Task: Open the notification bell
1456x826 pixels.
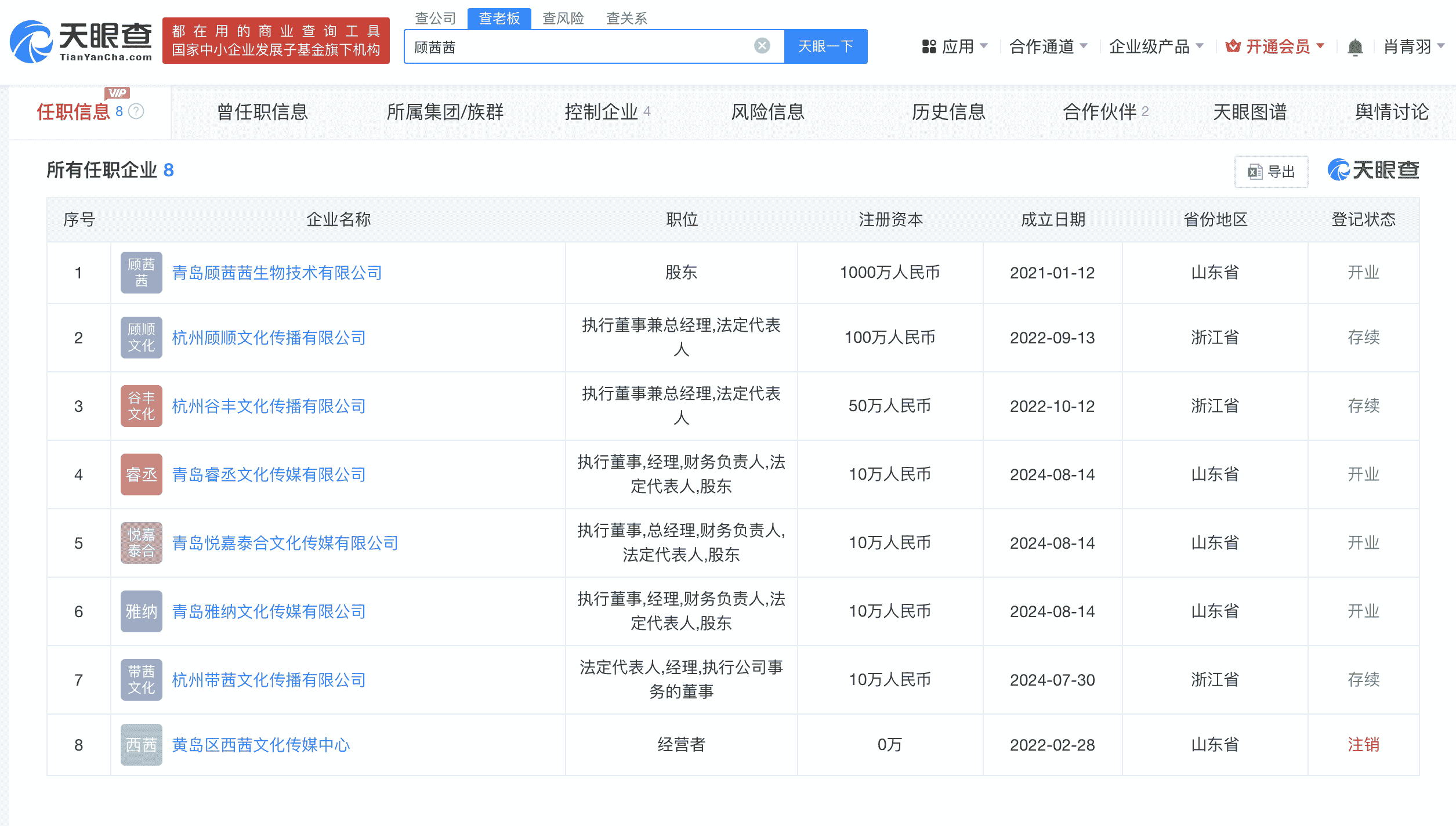Action: [1354, 46]
